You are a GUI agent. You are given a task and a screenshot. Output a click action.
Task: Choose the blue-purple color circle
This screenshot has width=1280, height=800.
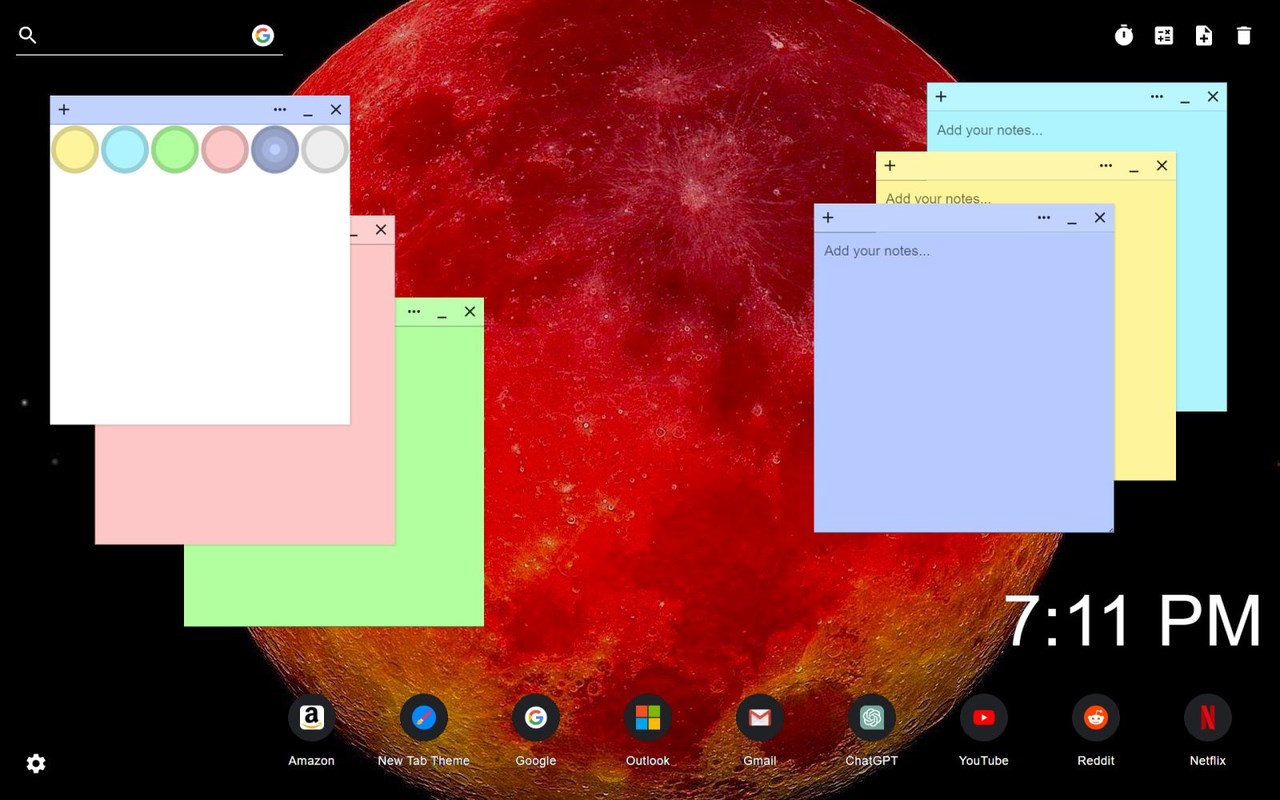click(x=275, y=150)
